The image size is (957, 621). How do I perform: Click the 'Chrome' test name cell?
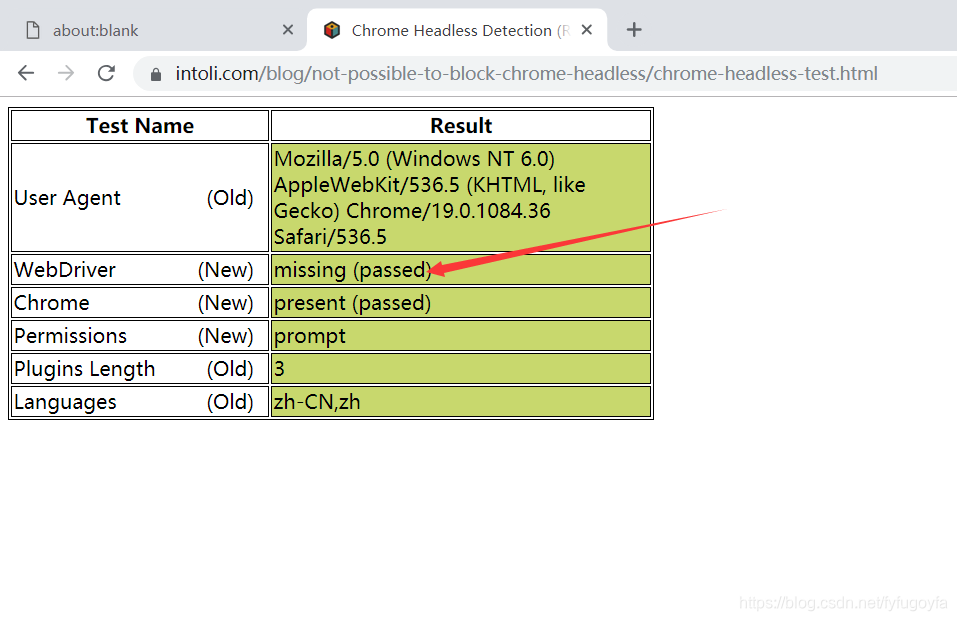click(140, 302)
